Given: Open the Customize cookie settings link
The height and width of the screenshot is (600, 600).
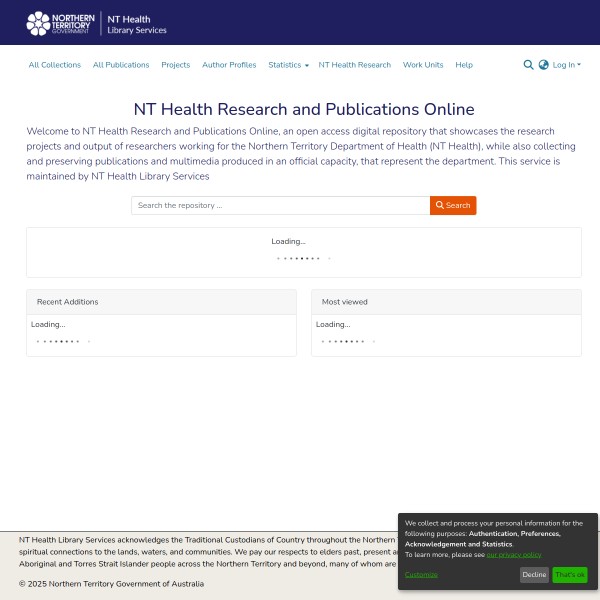Looking at the screenshot, I should pyautogui.click(x=421, y=575).
